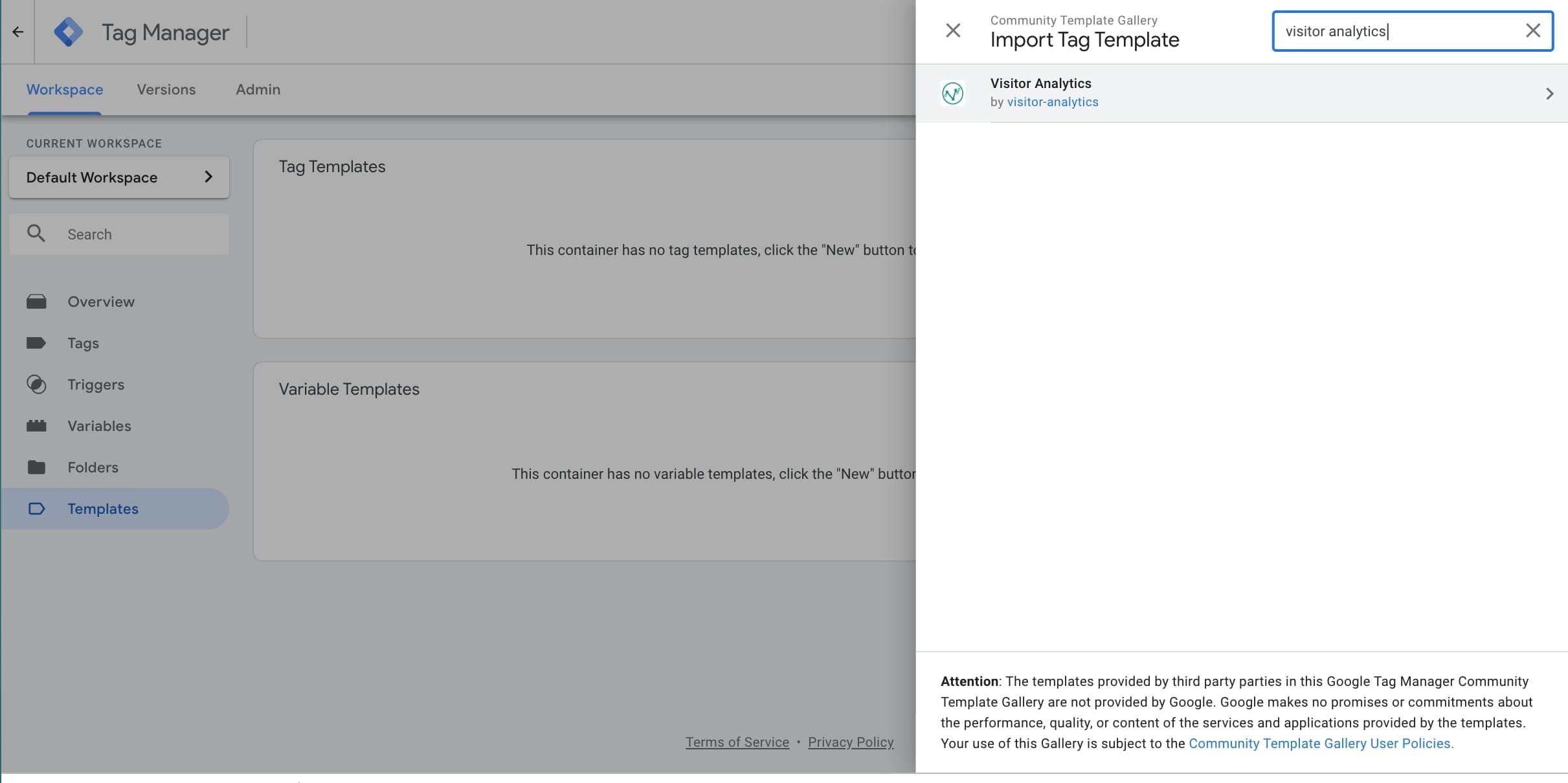
Task: Open the Privacy Policy link
Action: [850, 742]
